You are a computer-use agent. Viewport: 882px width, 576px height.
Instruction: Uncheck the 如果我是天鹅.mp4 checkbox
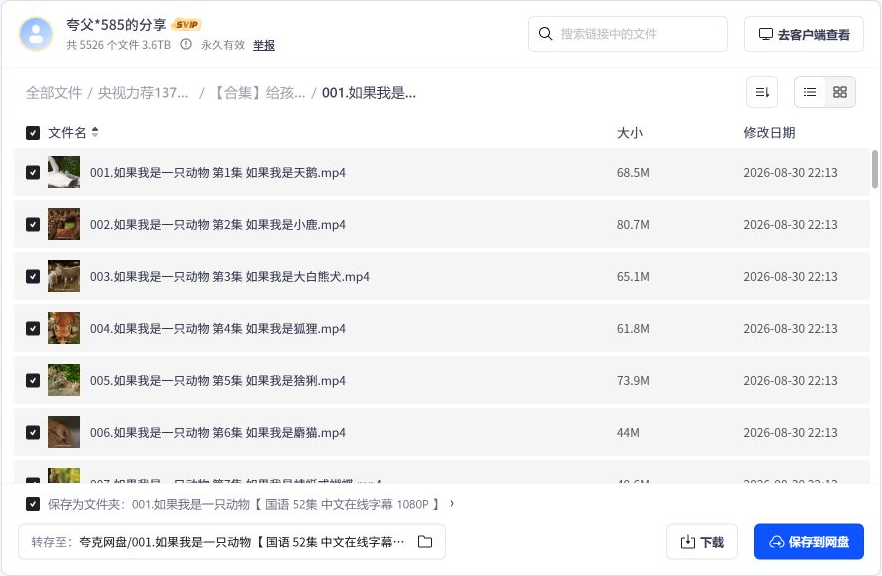pyautogui.click(x=33, y=172)
